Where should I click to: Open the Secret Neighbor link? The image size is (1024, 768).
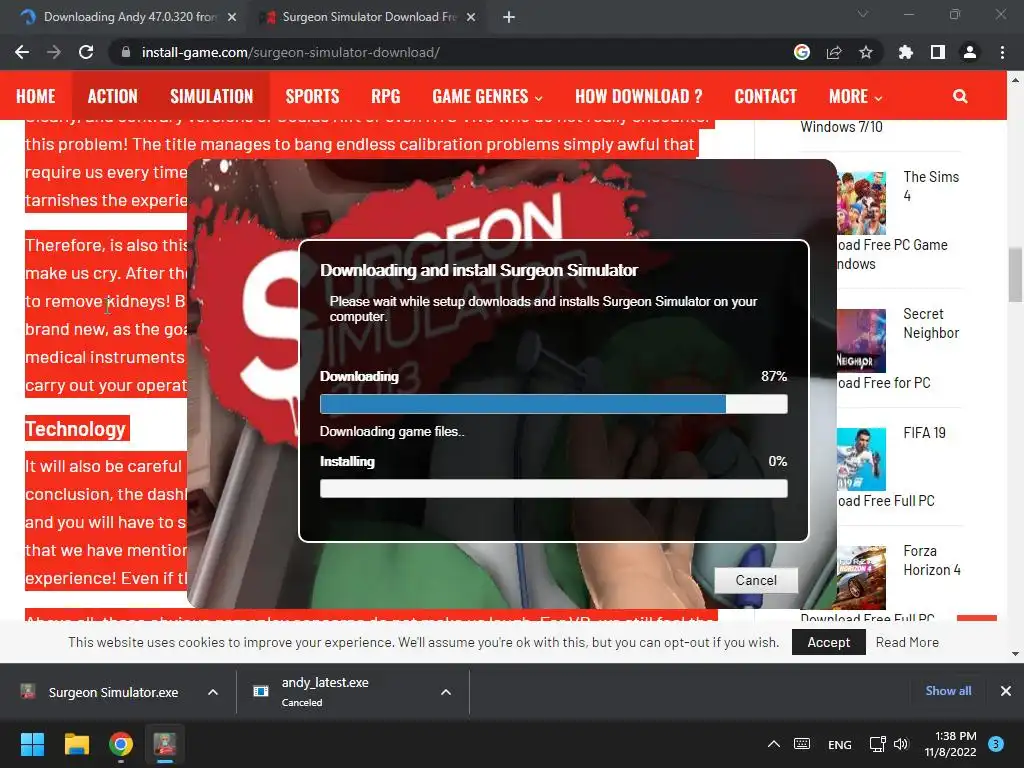click(x=931, y=323)
